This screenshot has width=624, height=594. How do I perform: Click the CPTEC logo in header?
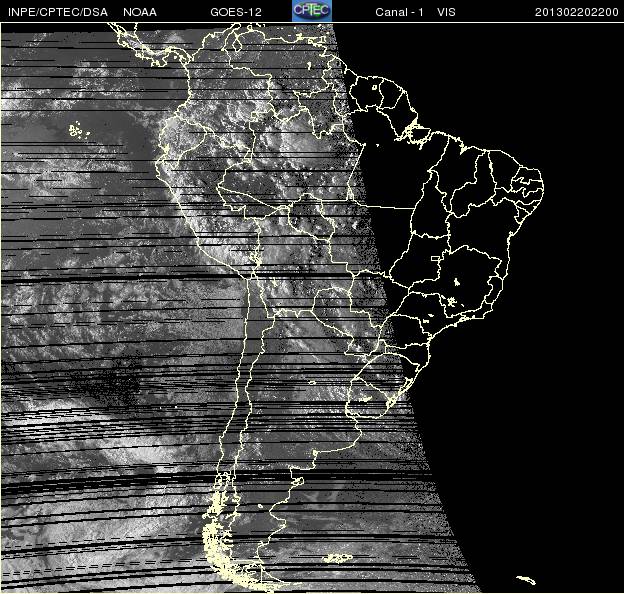(312, 11)
